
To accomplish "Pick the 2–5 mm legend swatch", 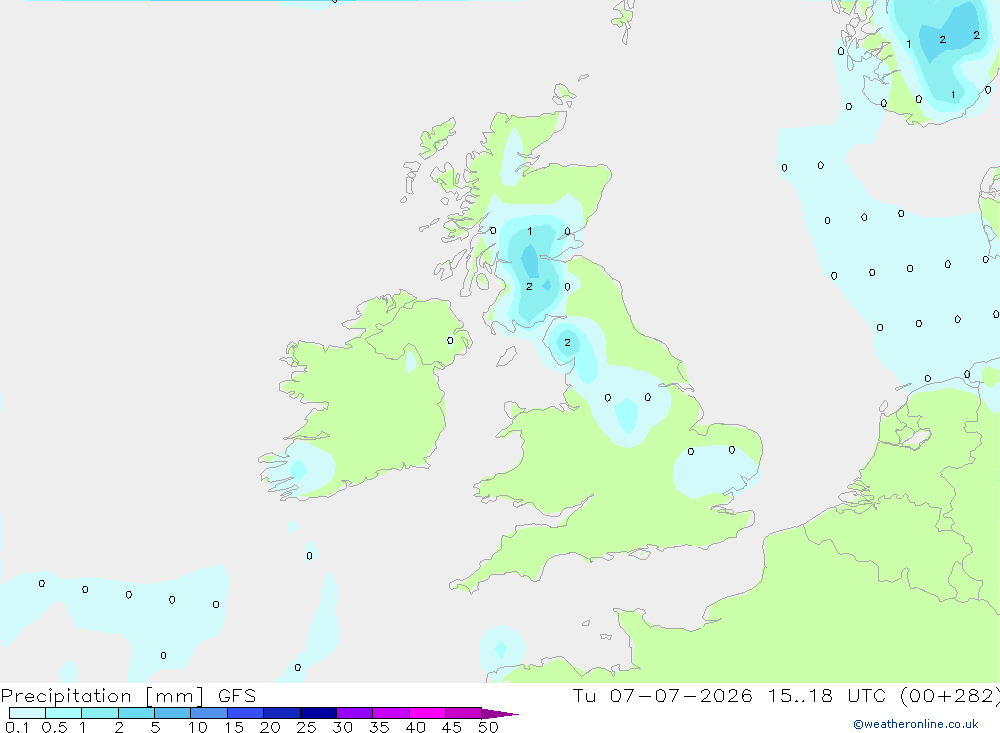I will pyautogui.click(x=136, y=713).
